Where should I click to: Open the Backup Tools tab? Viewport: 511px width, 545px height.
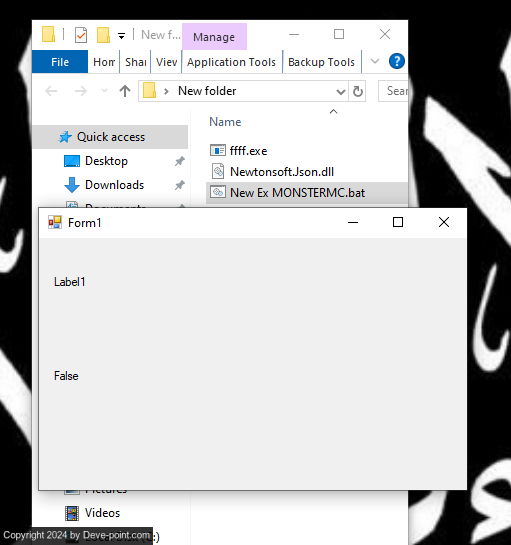tap(322, 62)
